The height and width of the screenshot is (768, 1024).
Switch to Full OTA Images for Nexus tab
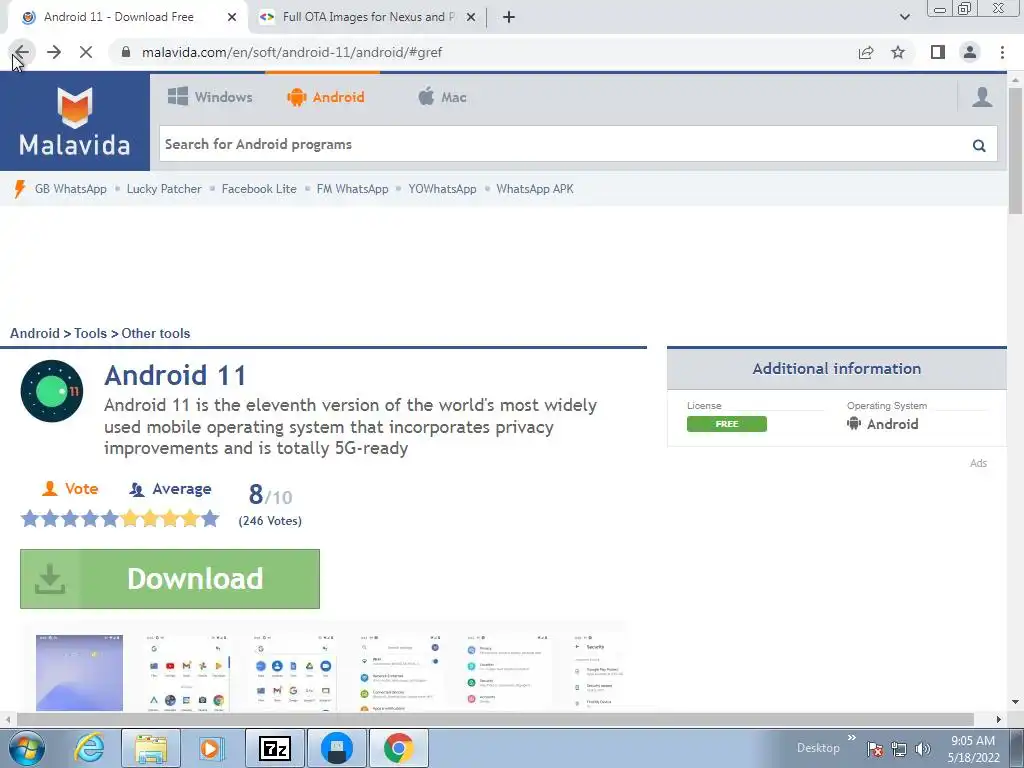coord(368,17)
